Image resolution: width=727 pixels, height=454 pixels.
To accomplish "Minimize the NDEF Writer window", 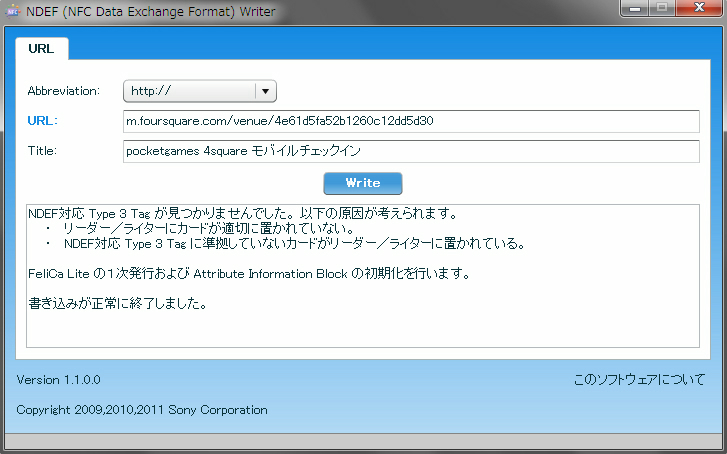I will click(635, 8).
